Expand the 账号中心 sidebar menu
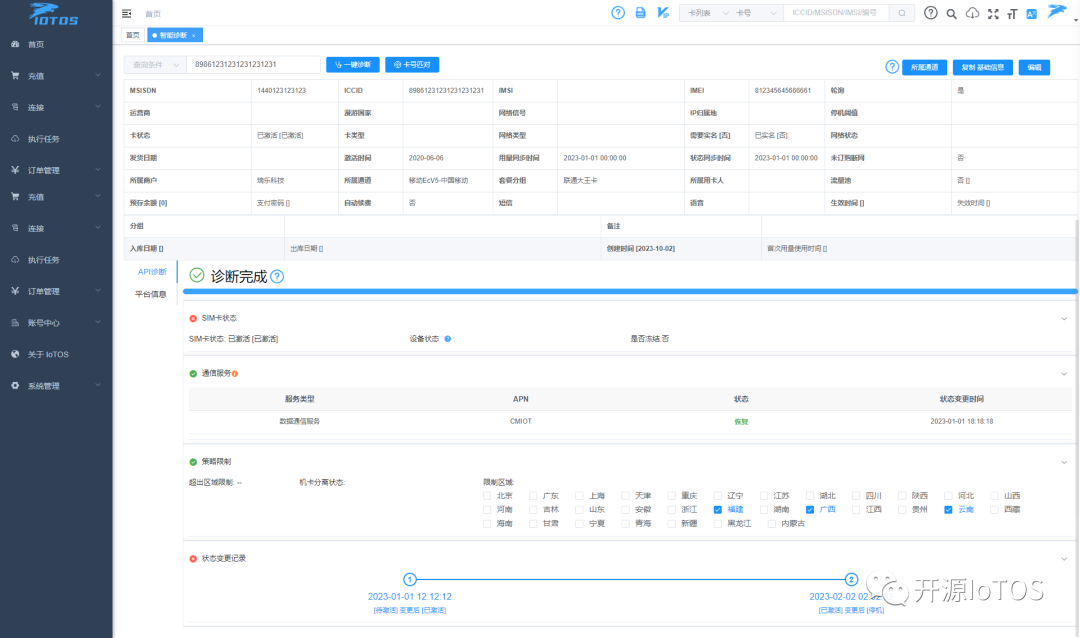The height and width of the screenshot is (638, 1080). tap(56, 322)
